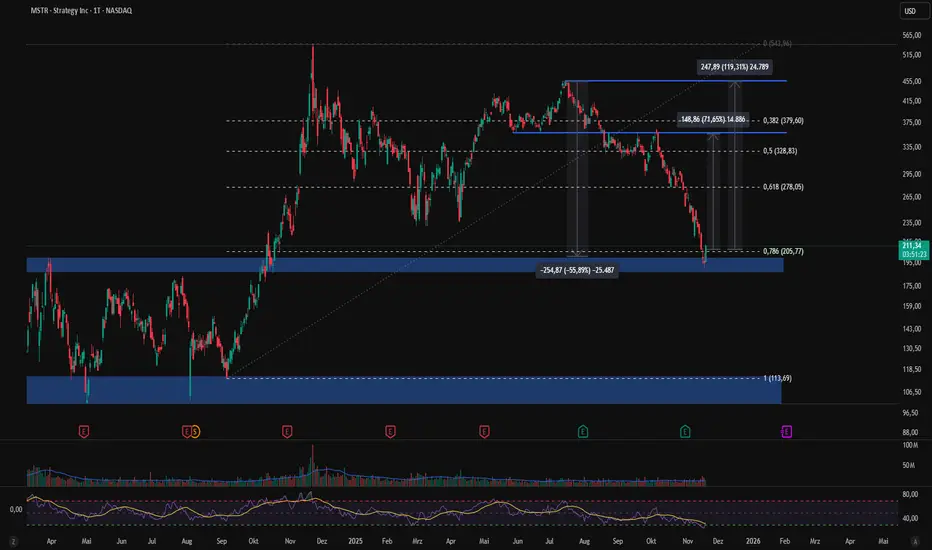Image resolution: width=932 pixels, height=550 pixels.
Task: Click the 106,50 price axis label
Action: coord(911,392)
